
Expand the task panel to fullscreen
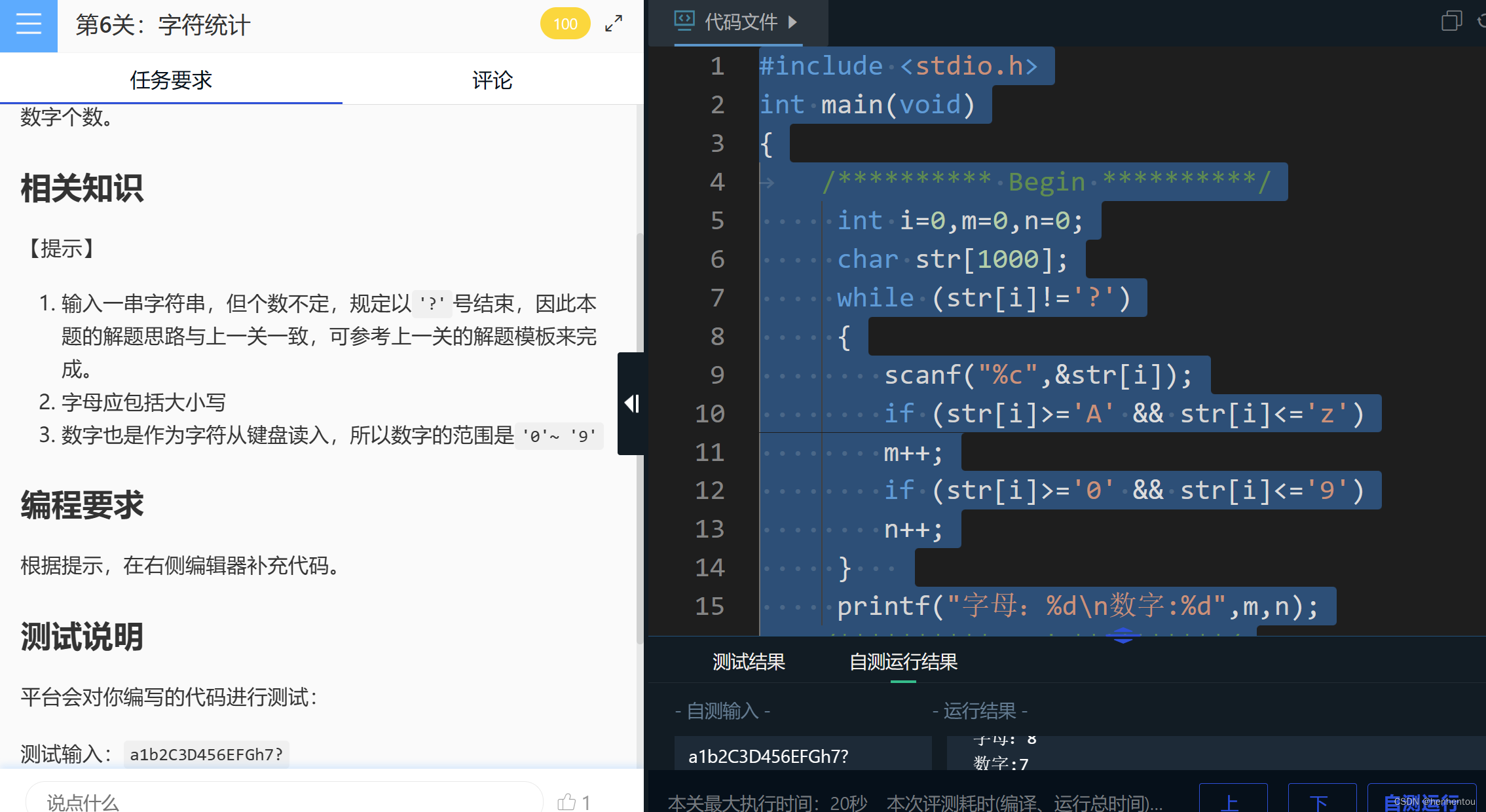[x=614, y=24]
